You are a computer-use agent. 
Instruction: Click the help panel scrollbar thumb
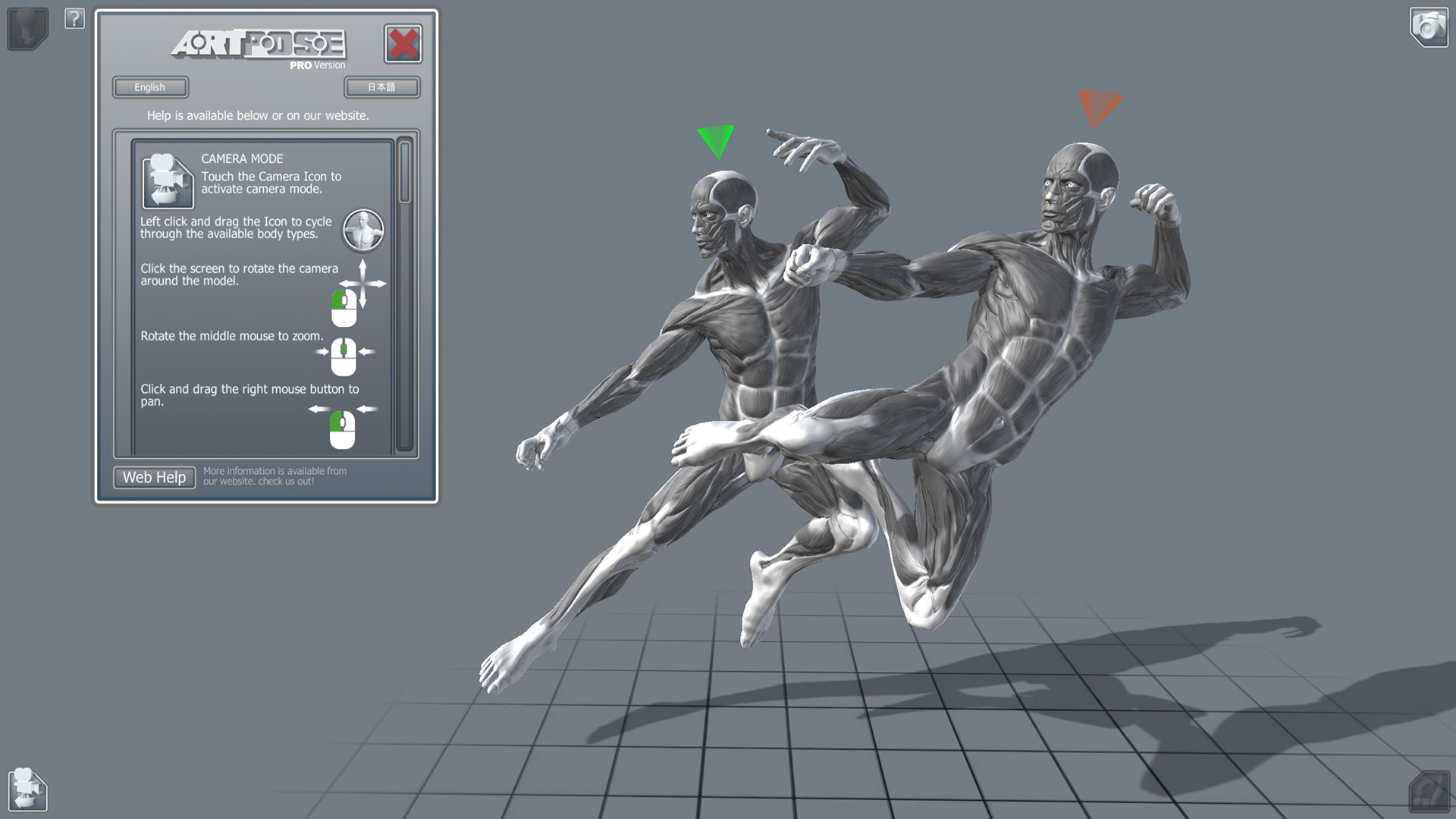coord(405,172)
